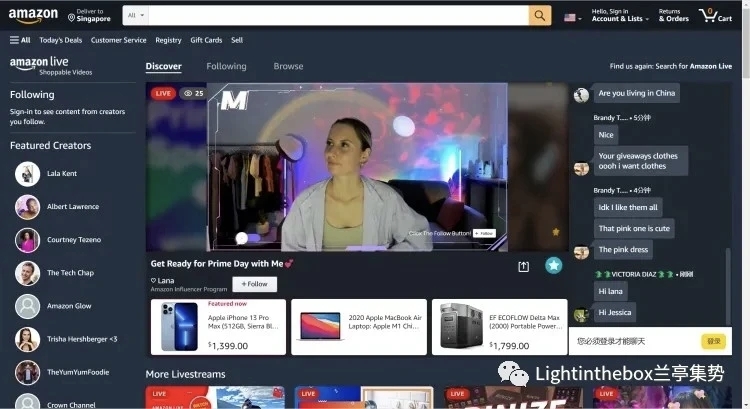Open Gift Cards

(x=206, y=40)
